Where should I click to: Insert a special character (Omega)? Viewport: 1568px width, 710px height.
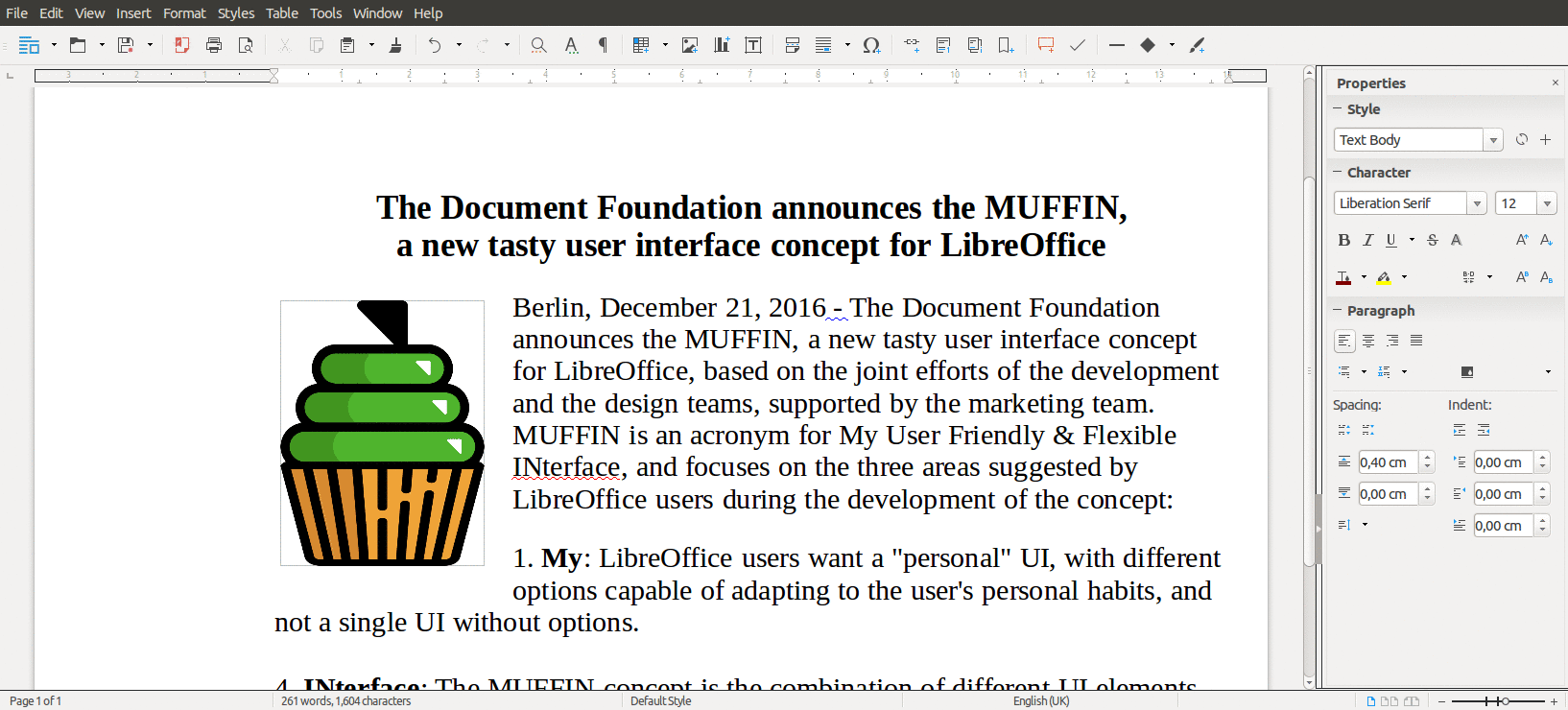coord(871,45)
